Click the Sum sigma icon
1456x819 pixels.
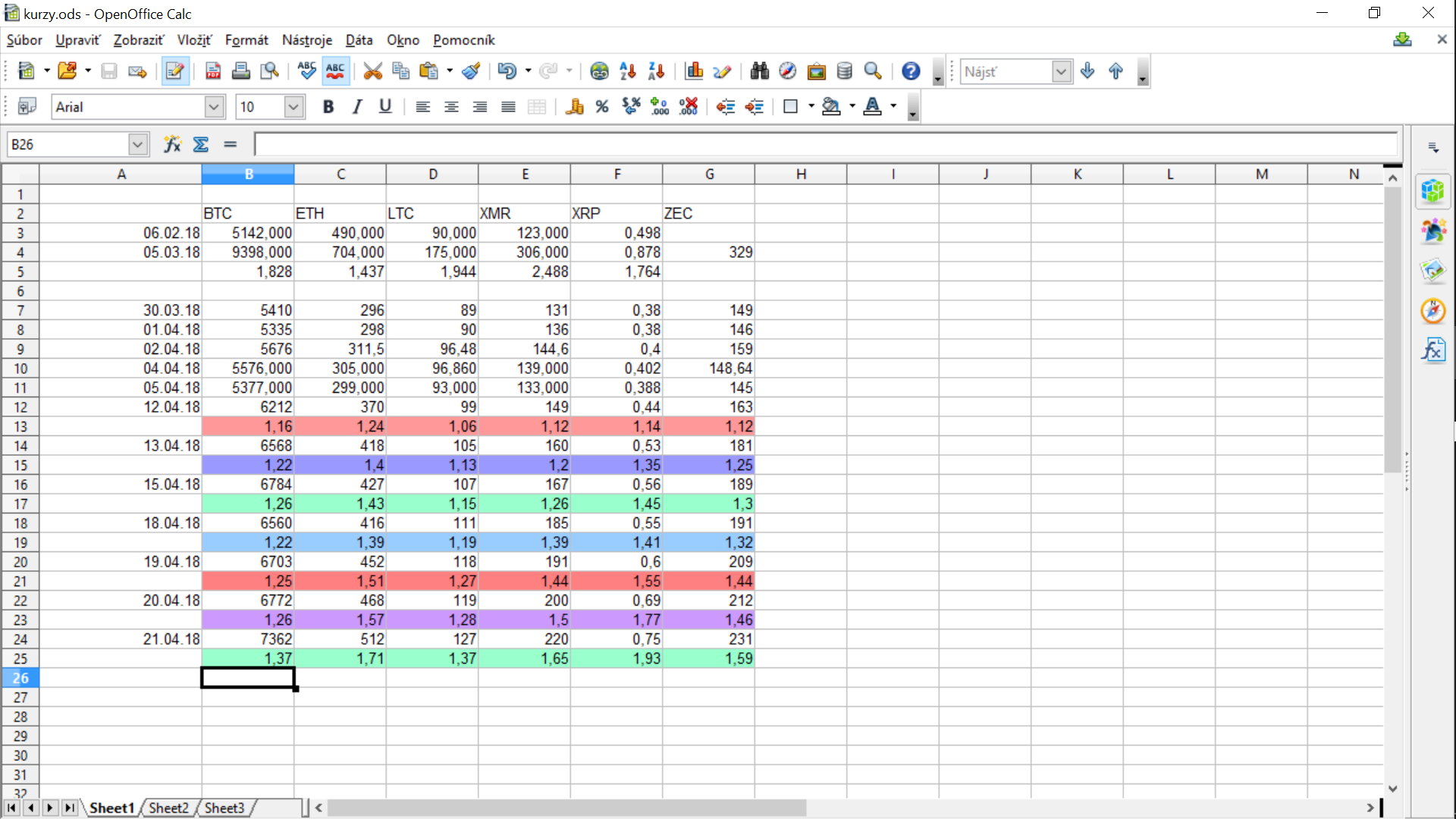201,144
